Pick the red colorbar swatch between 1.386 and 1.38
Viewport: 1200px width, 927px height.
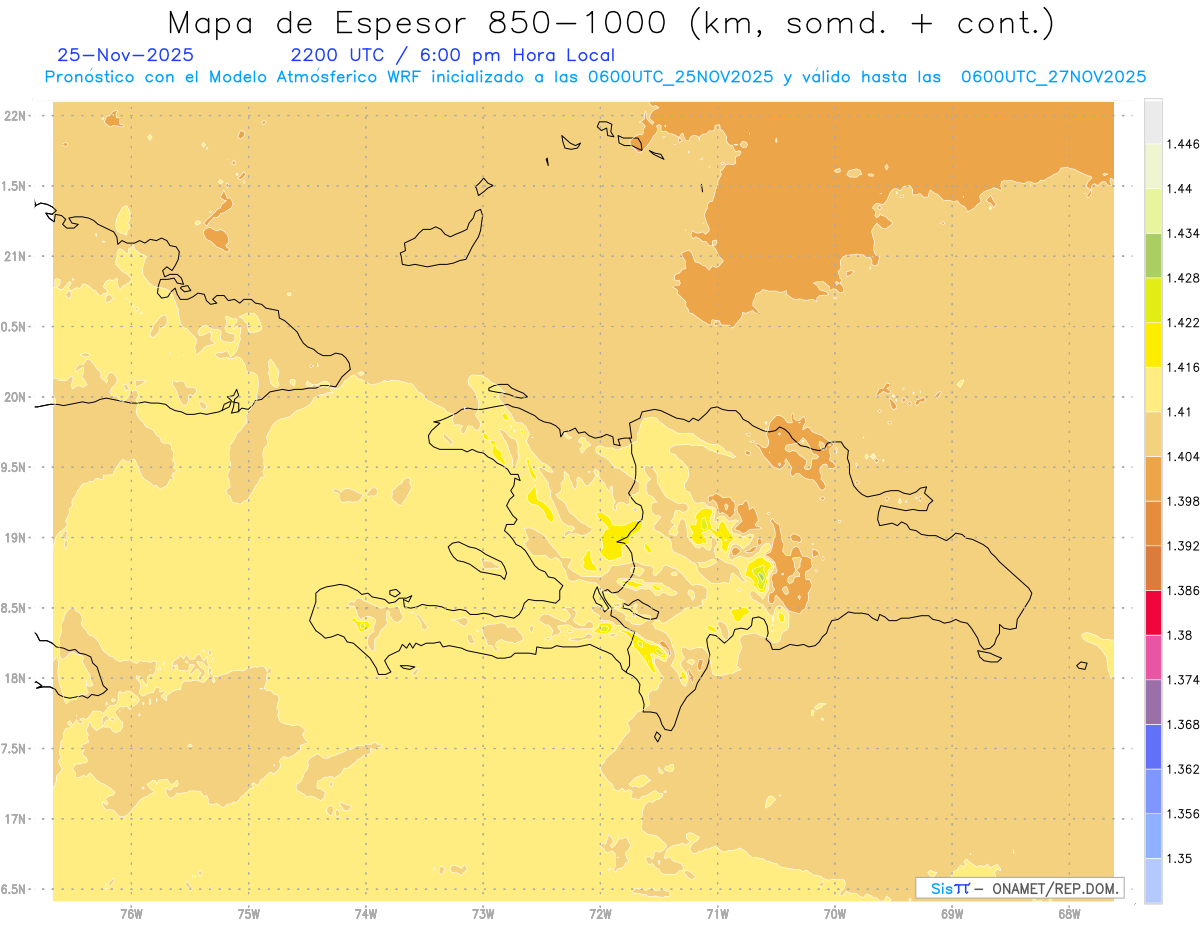(1153, 613)
